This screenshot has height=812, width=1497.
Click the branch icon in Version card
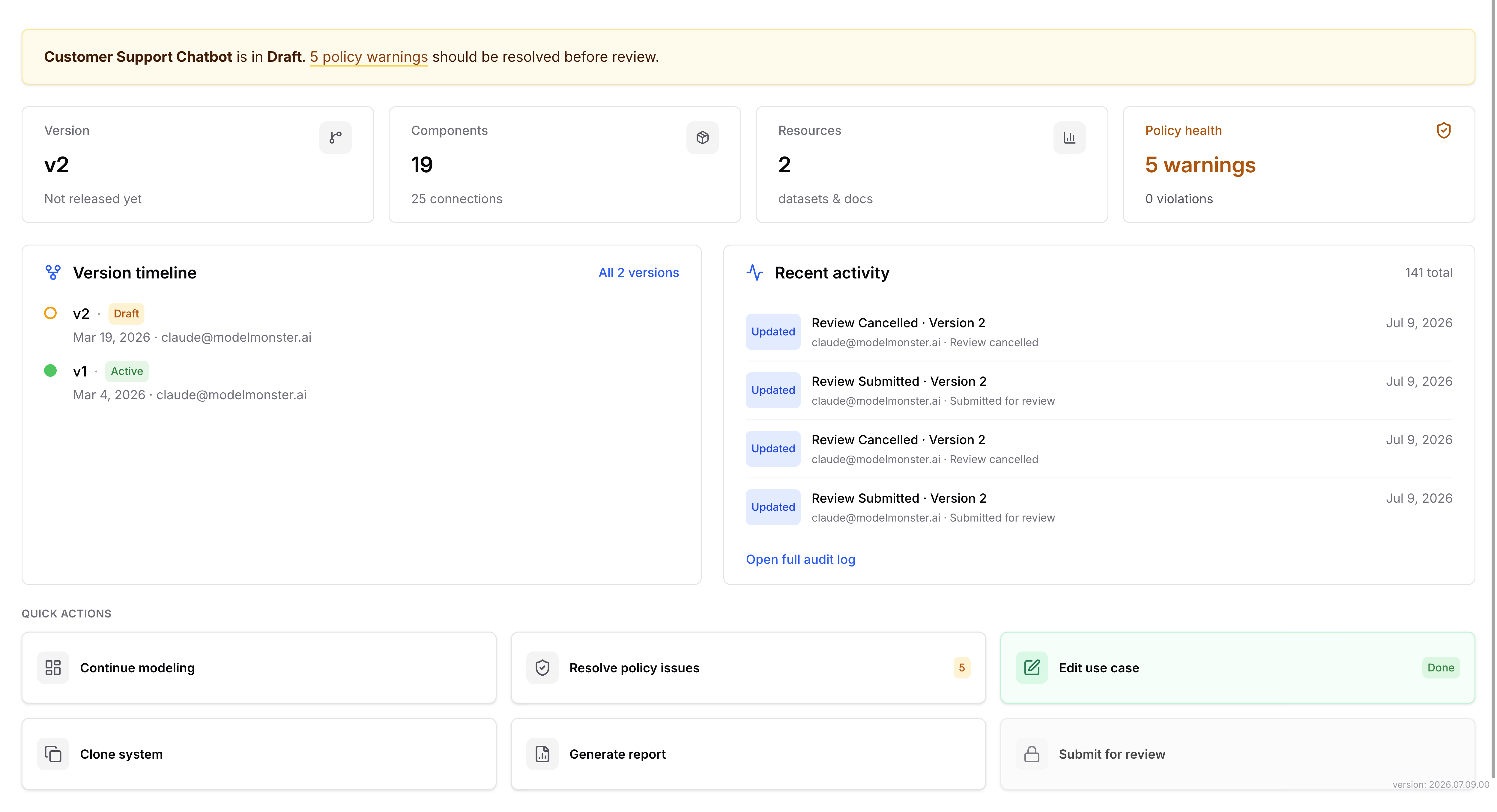[335, 138]
